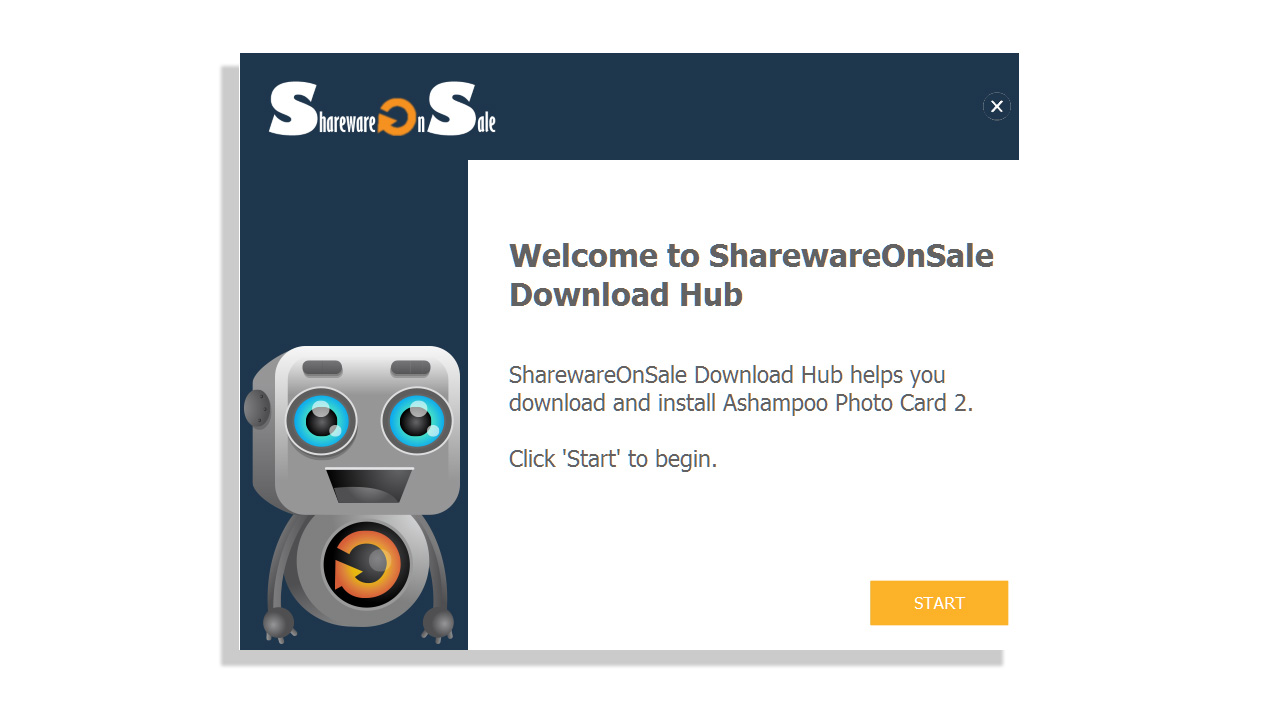Click the 'Welcome to SharewareOnSale' heading

(752, 255)
